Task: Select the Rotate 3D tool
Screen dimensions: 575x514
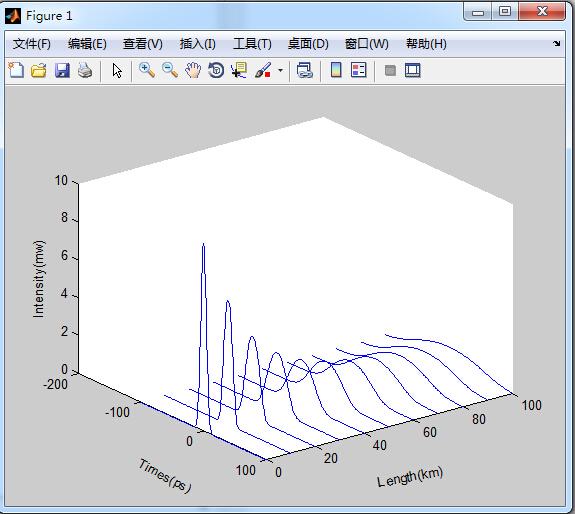Action: tap(216, 70)
